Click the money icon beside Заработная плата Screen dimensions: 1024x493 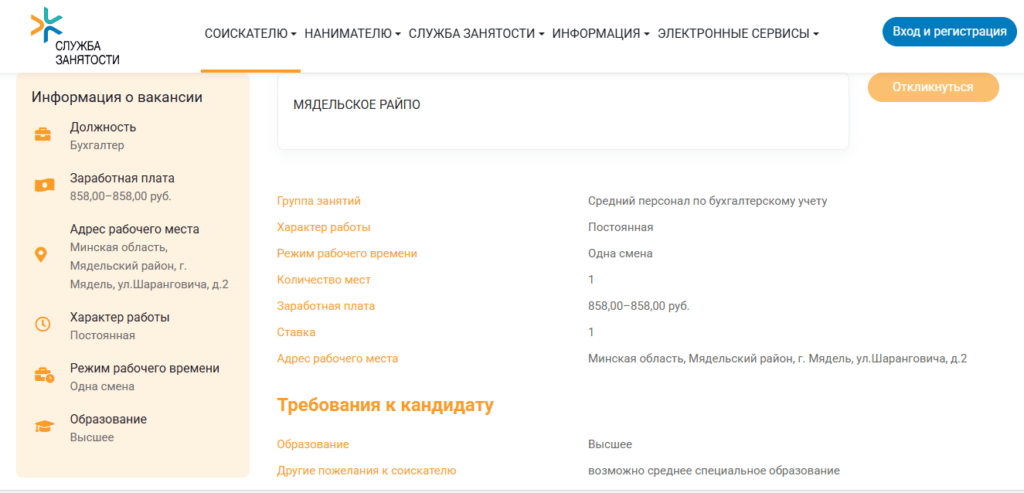point(44,185)
